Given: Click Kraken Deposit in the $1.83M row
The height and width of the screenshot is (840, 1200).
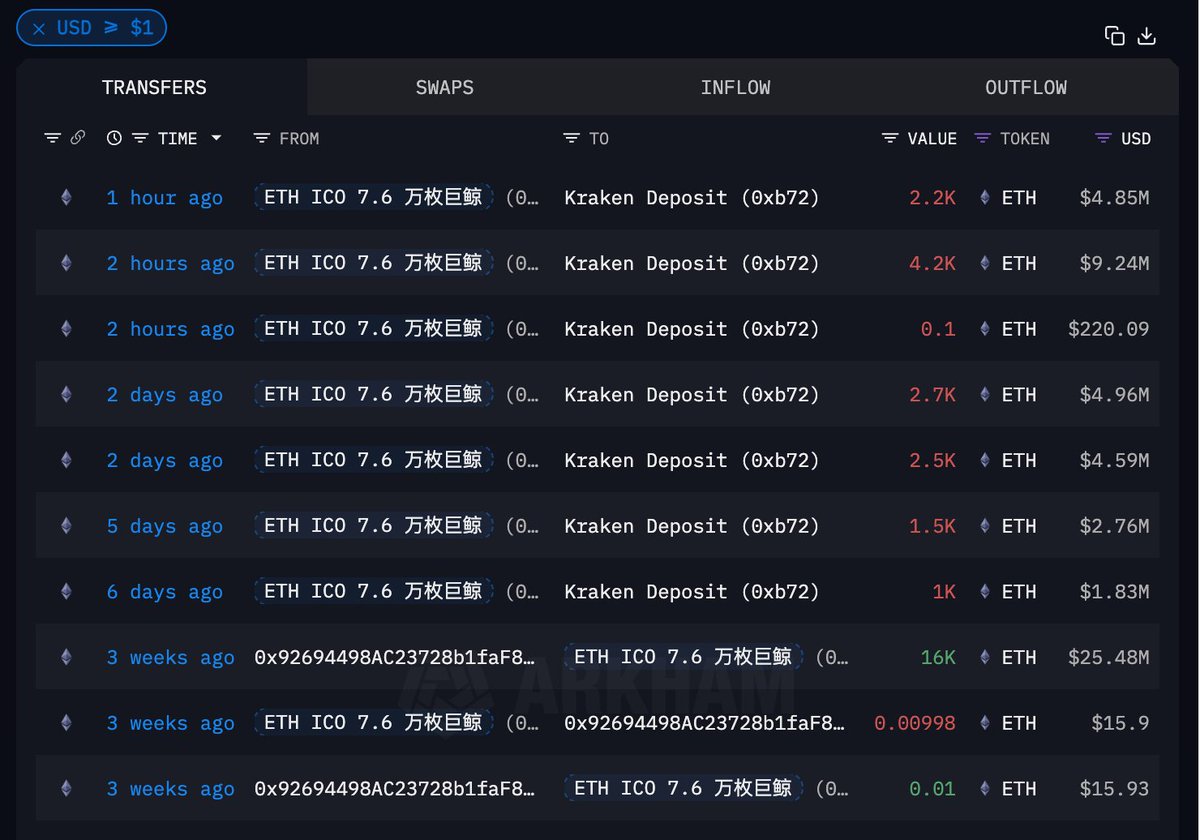Looking at the screenshot, I should coord(692,592).
